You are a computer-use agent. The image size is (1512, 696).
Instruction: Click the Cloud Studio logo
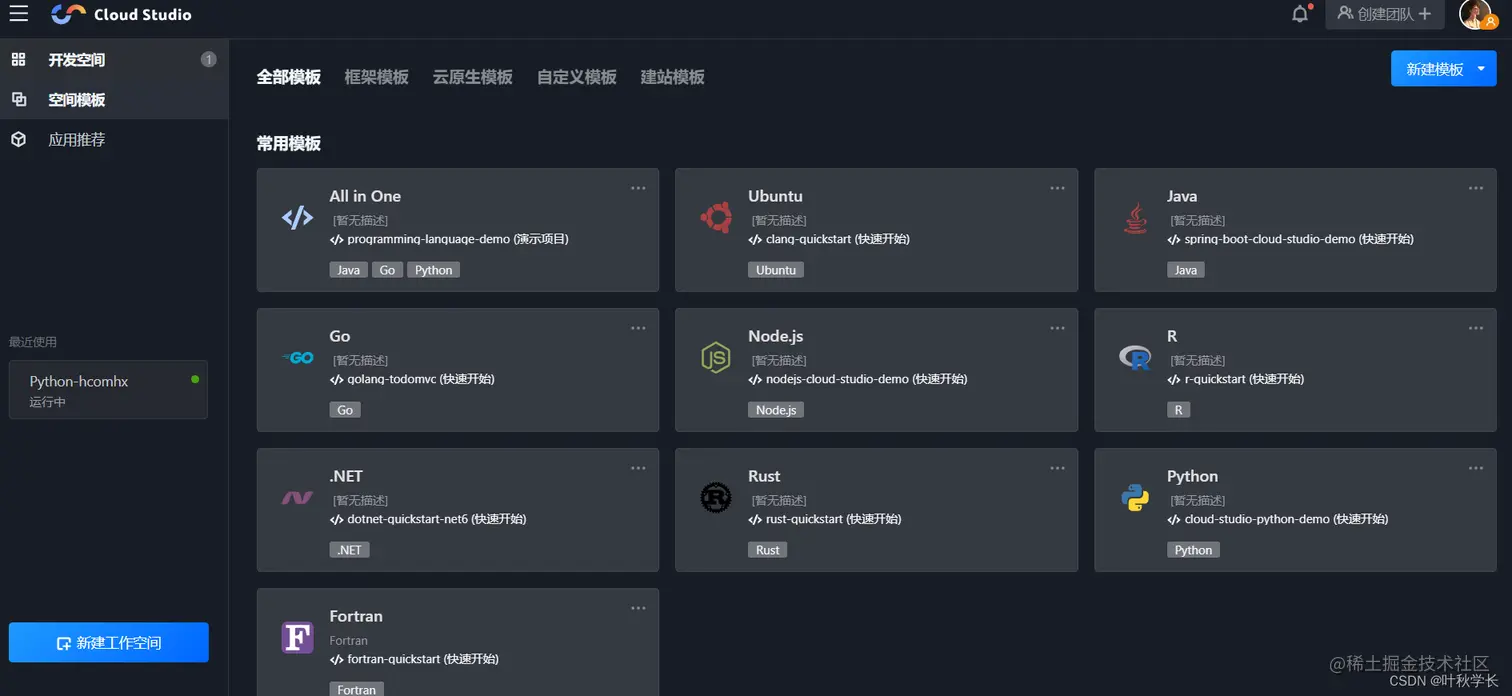(x=121, y=14)
